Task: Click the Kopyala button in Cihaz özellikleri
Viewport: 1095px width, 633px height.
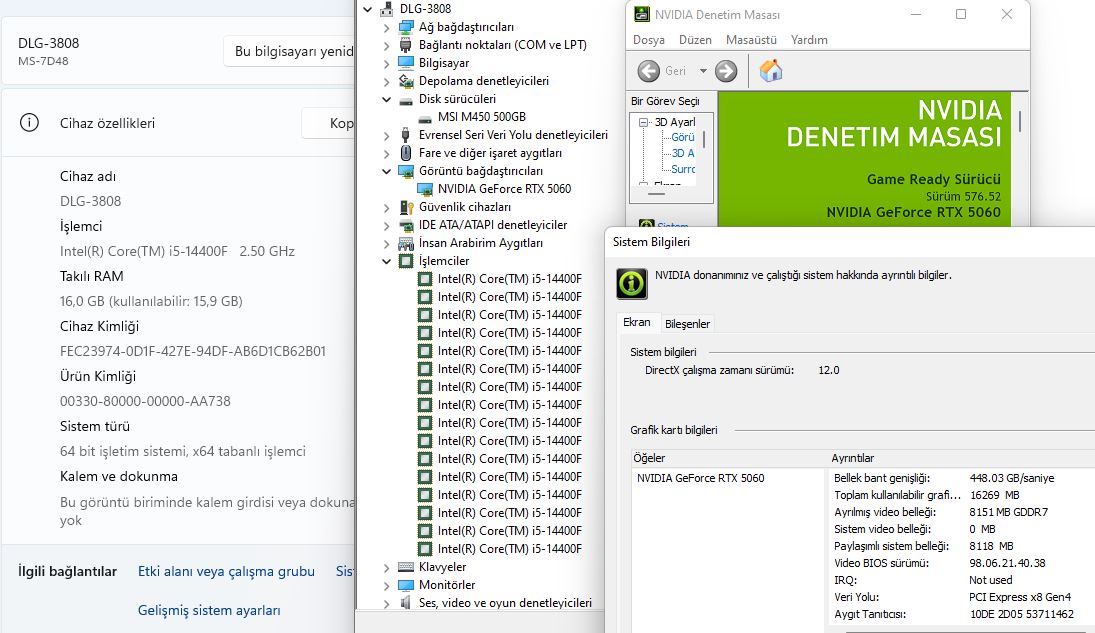Action: [329, 123]
